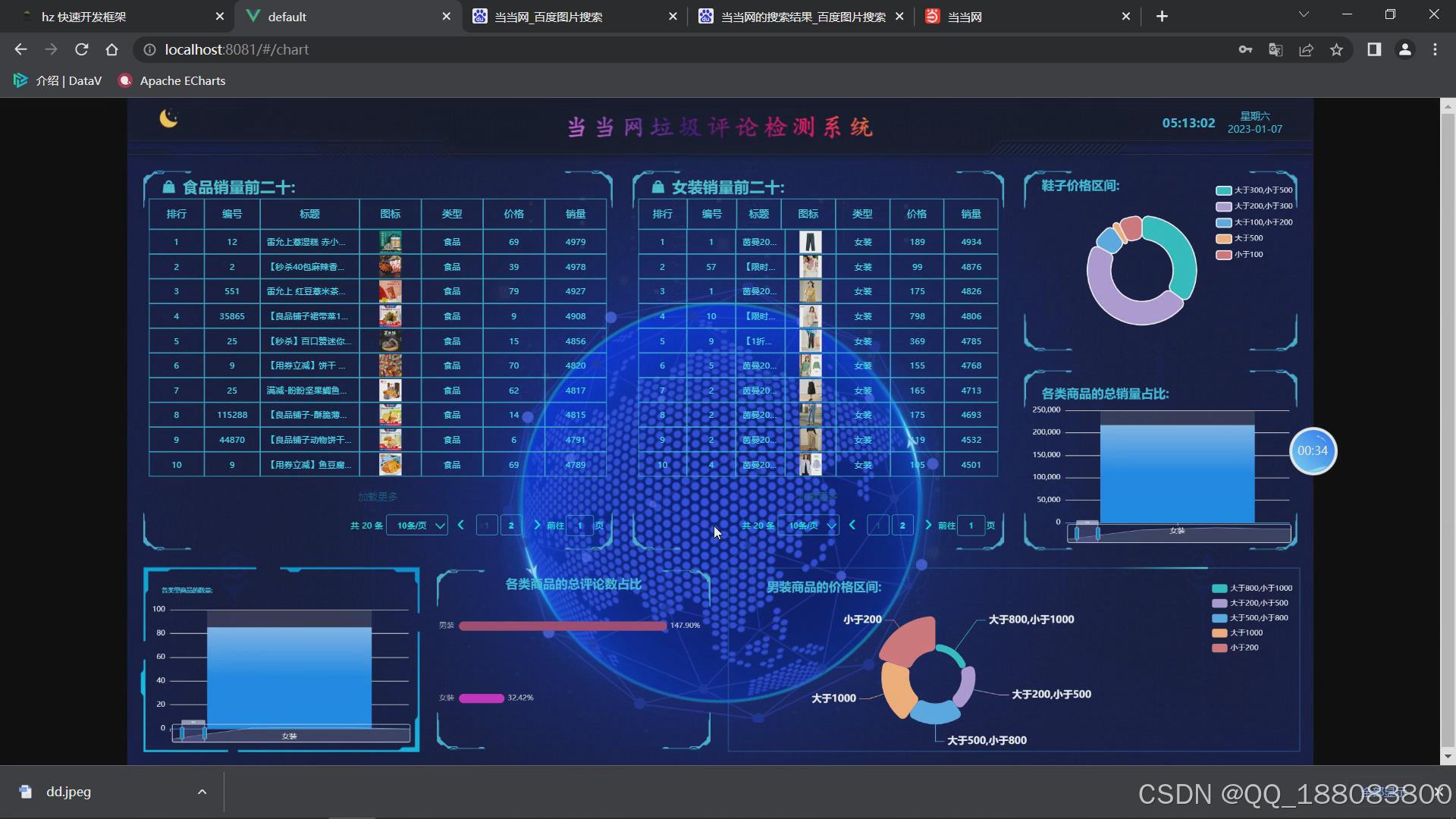1456x819 pixels.
Task: Click the browser reload icon
Action: click(82, 50)
